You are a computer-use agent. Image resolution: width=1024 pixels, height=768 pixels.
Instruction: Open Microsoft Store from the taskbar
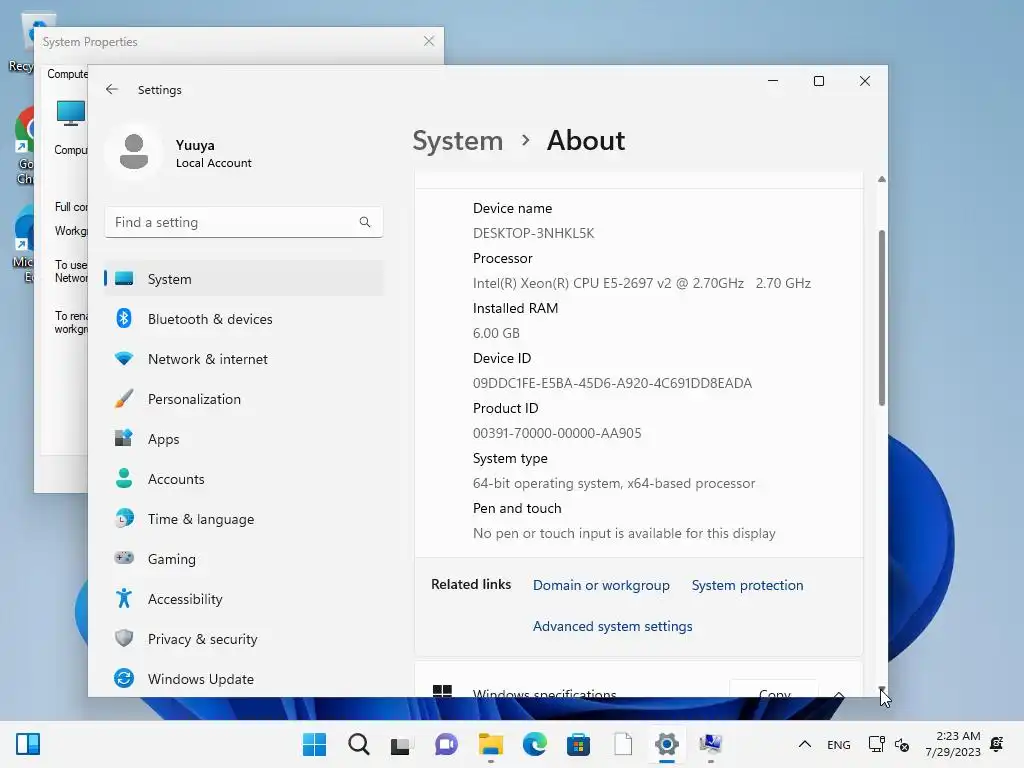click(x=578, y=744)
